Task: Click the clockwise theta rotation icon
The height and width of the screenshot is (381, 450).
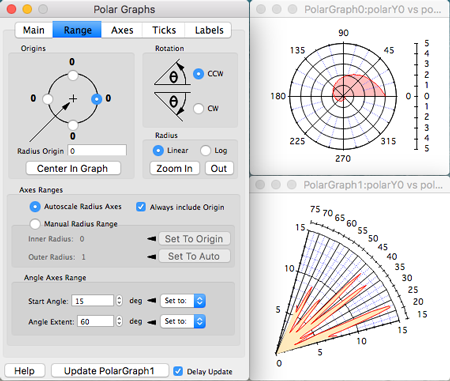Action: point(172,105)
